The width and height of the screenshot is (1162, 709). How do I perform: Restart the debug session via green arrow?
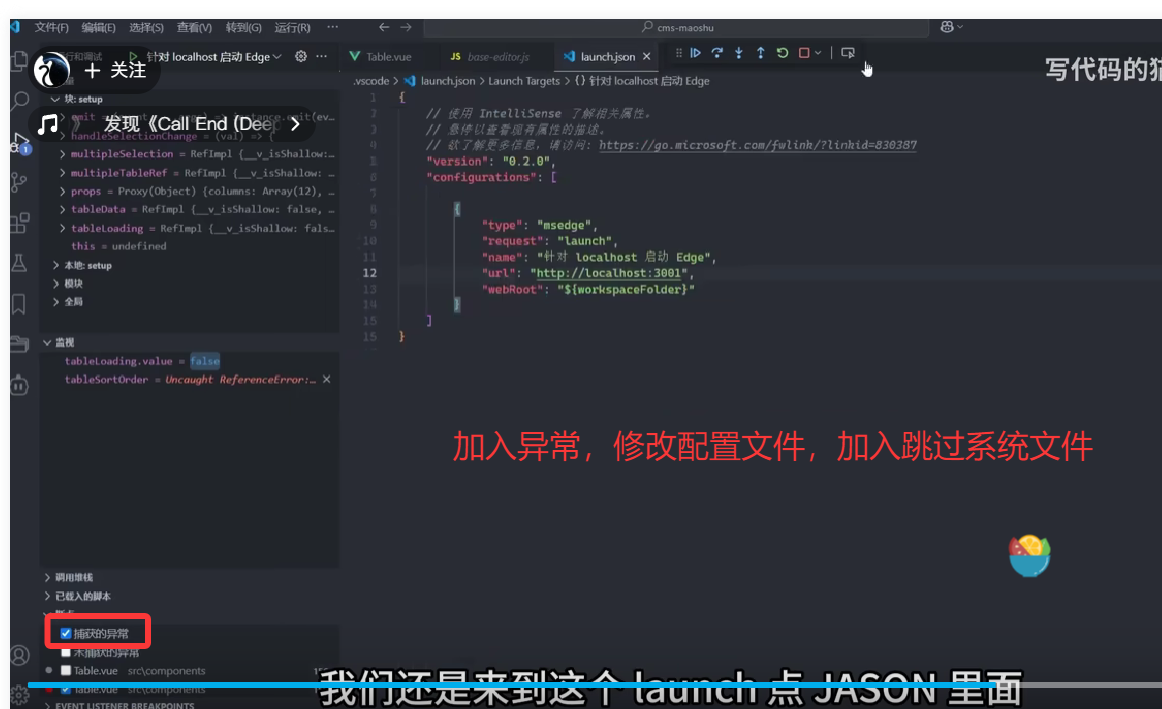[782, 53]
